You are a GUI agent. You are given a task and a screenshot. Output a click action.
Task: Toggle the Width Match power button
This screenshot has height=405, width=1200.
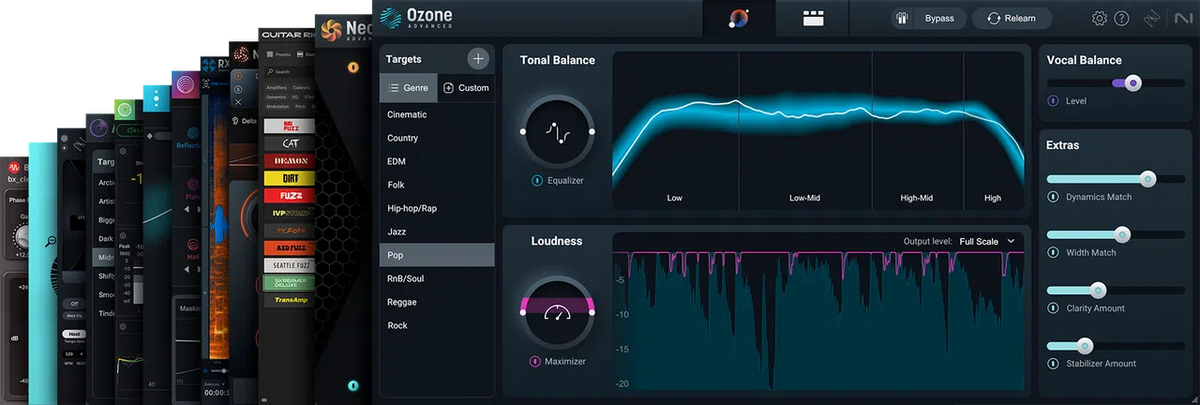1053,253
